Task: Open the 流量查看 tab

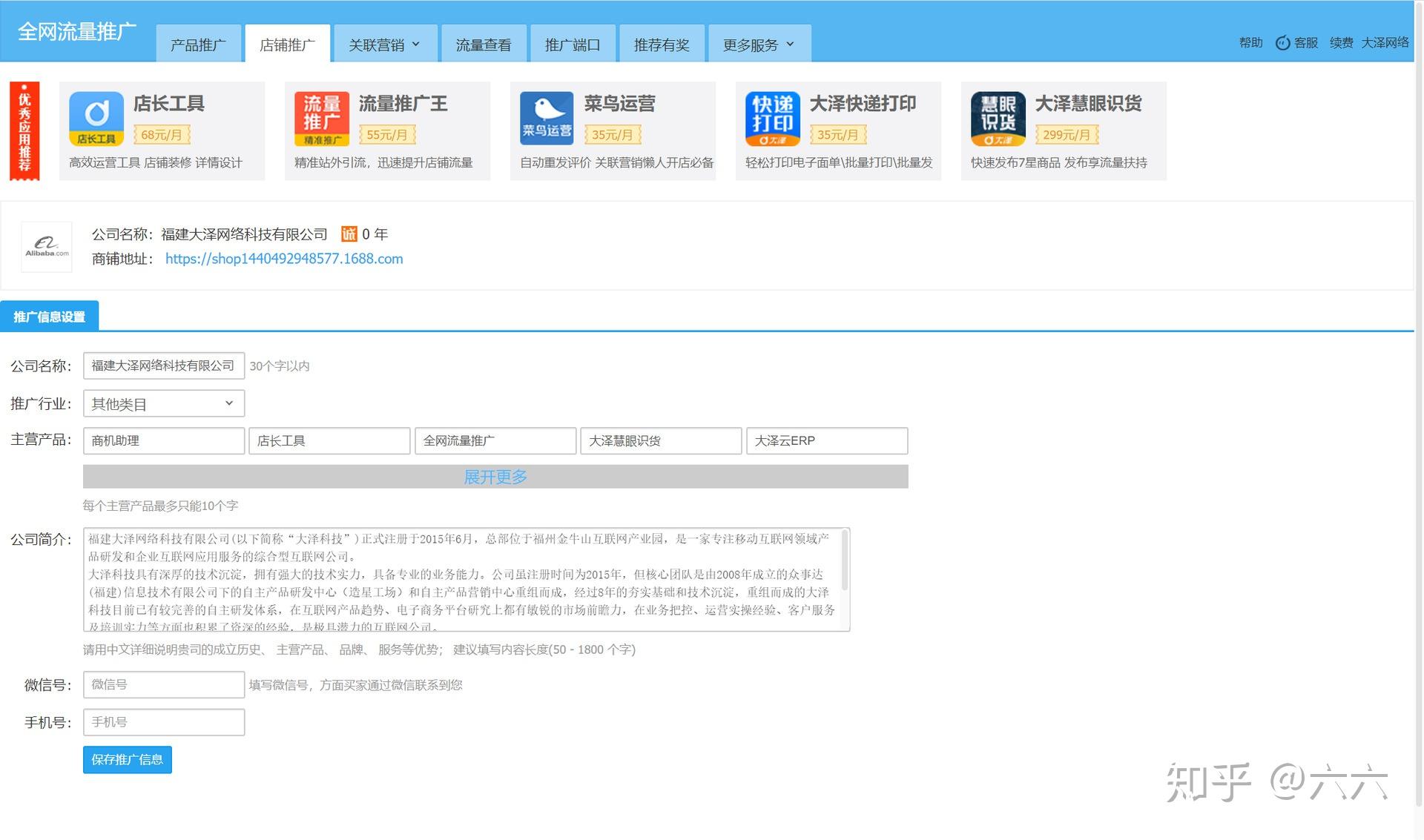Action: point(484,44)
